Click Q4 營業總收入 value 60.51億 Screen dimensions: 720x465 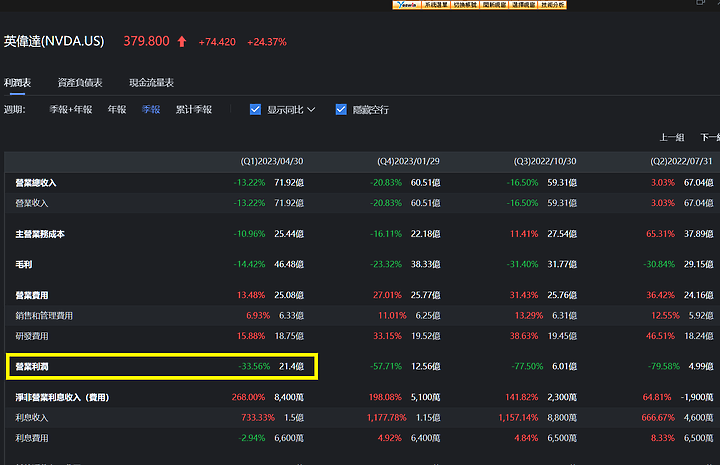pyautogui.click(x=425, y=183)
